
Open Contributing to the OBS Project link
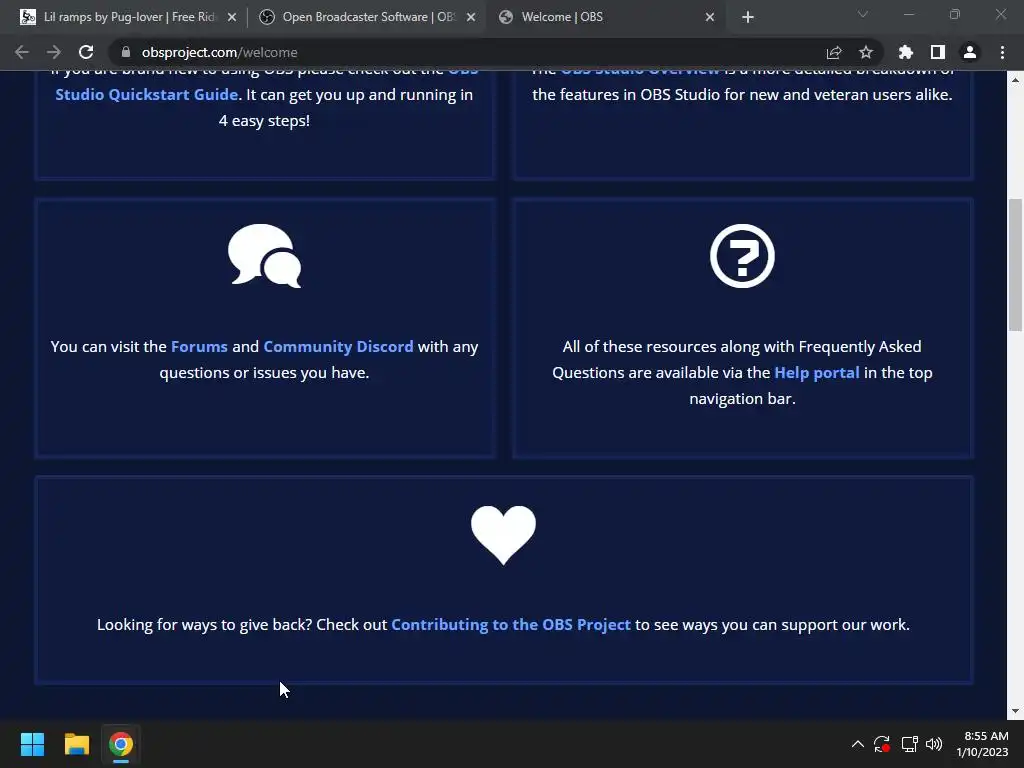pyautogui.click(x=511, y=625)
